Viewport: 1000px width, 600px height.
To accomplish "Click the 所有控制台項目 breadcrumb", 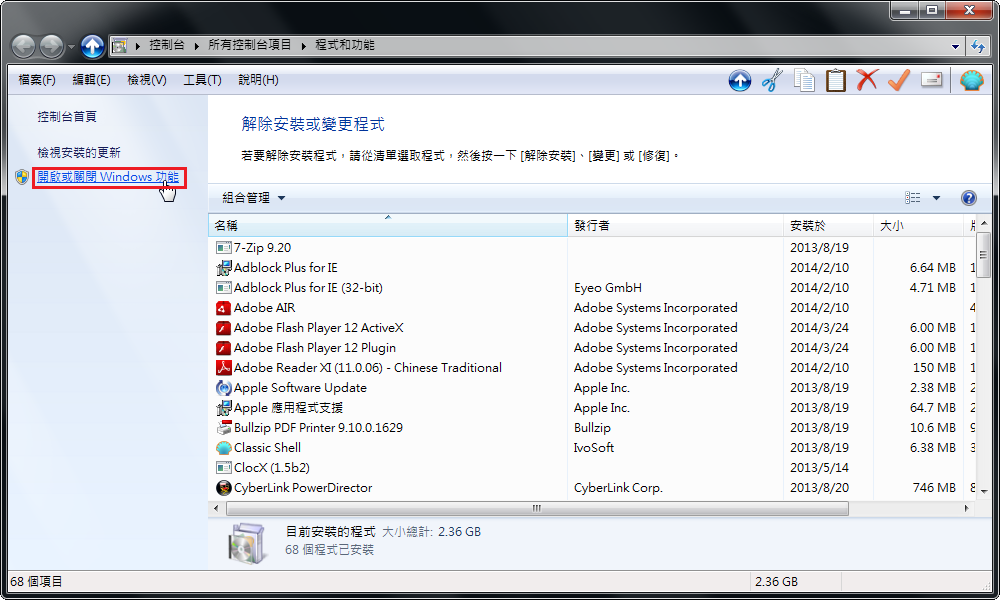I will (249, 45).
